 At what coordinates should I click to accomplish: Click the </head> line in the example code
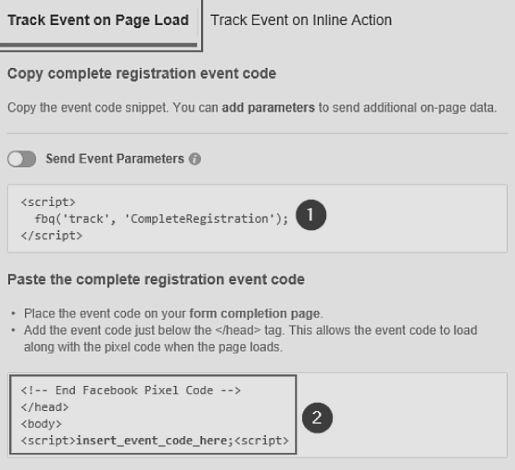tap(45, 407)
